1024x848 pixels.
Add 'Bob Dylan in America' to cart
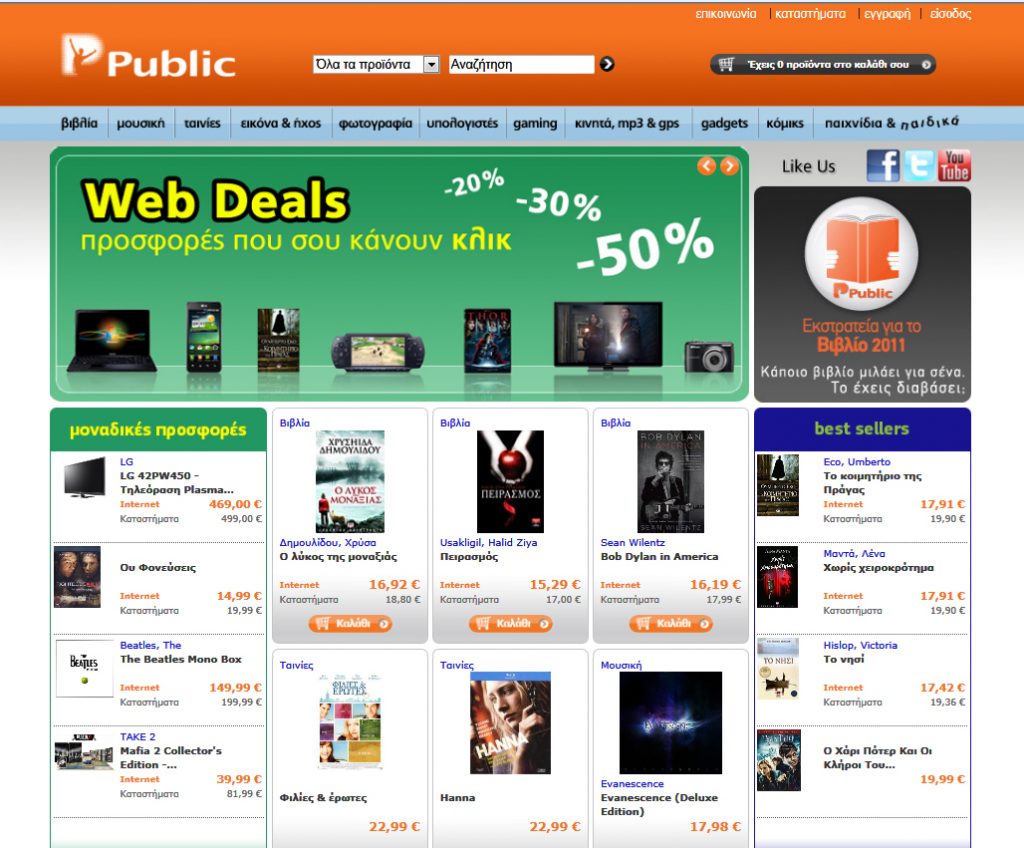pos(671,624)
